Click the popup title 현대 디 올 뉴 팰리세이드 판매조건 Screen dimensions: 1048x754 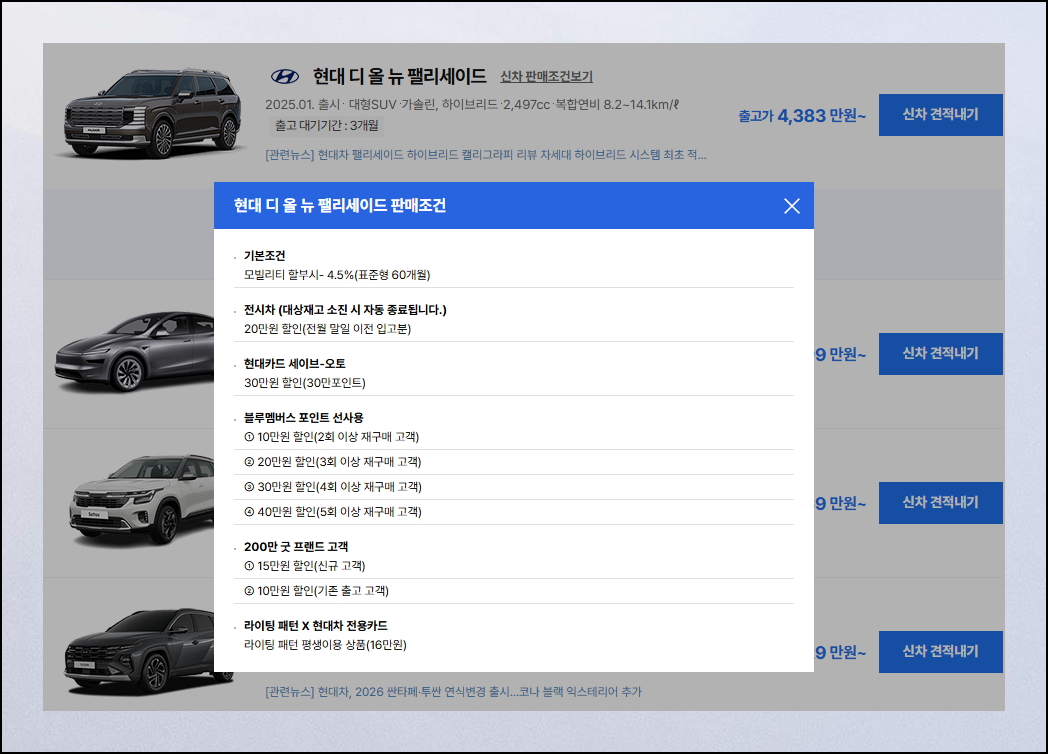pos(340,206)
